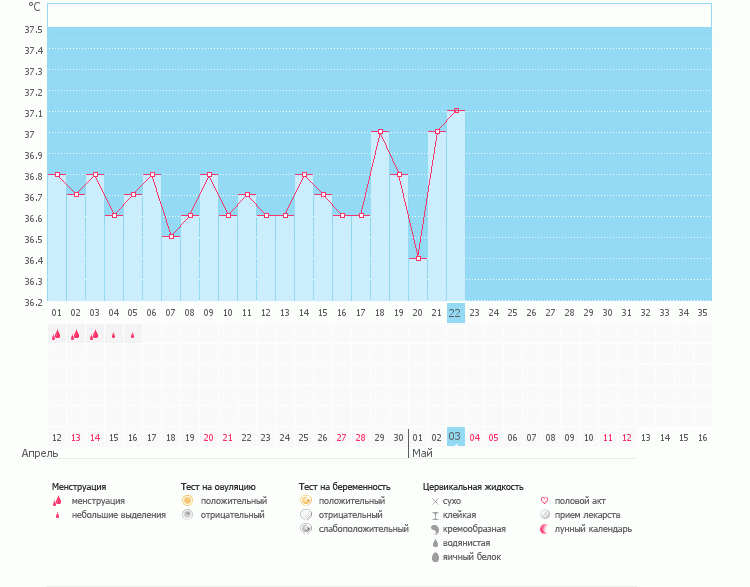
Task: Select highlighted cycle day 22
Action: [455, 312]
